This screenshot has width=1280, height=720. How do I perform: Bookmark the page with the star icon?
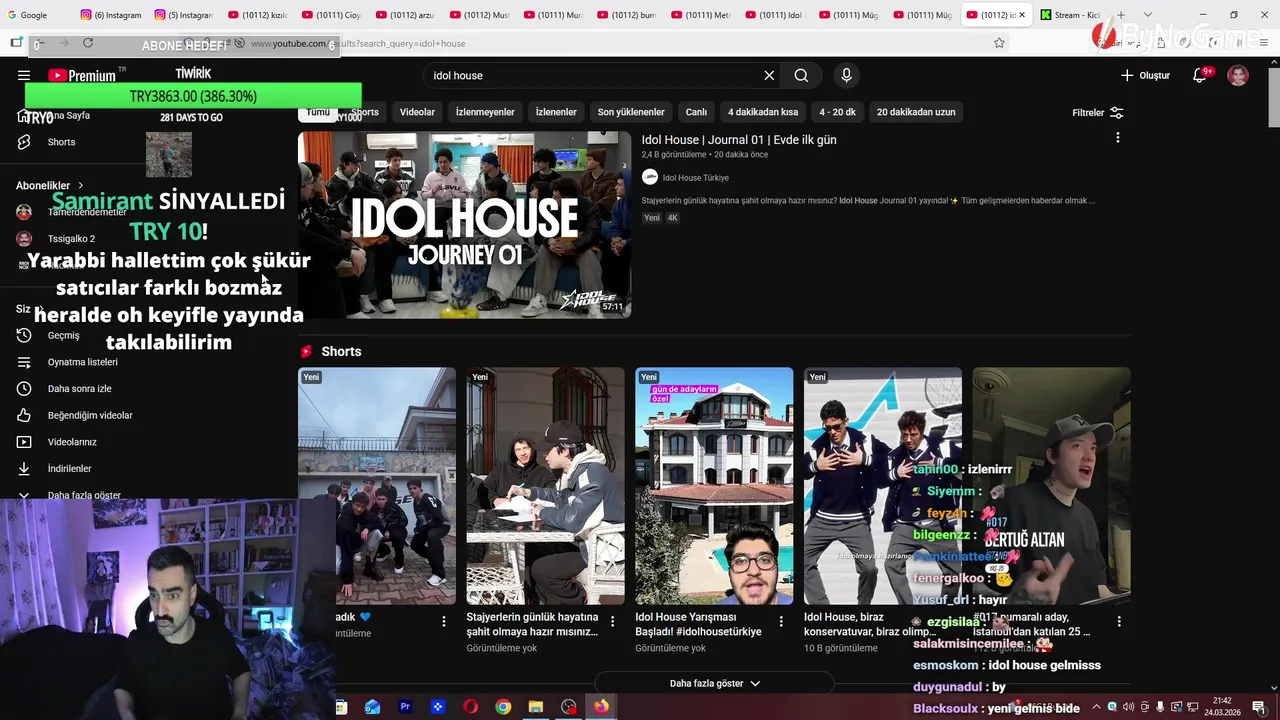click(999, 43)
